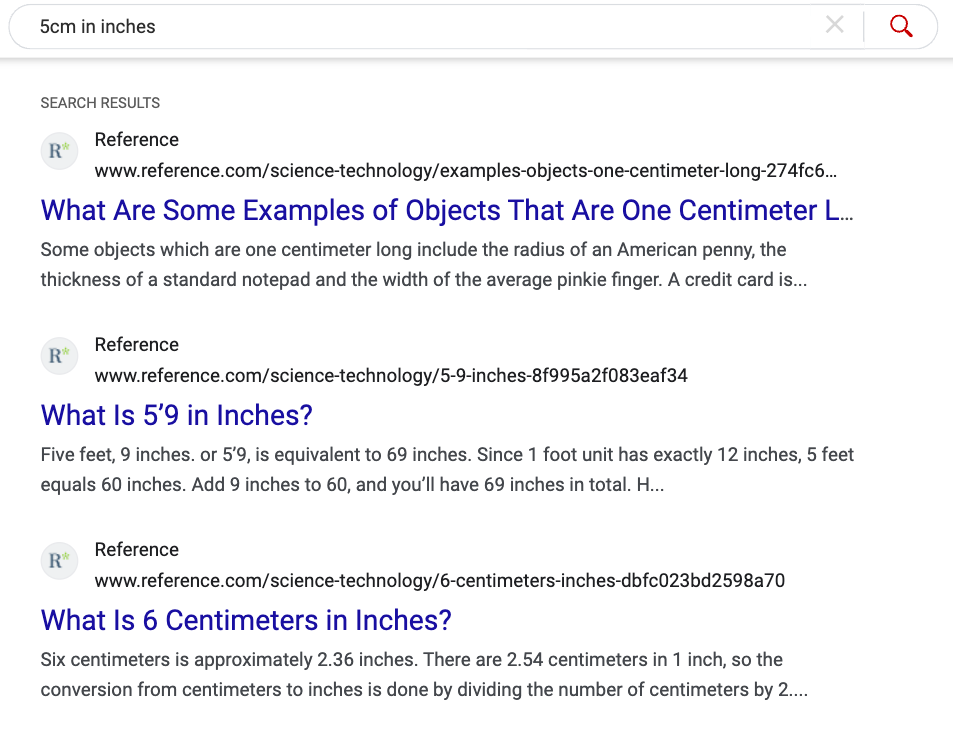This screenshot has width=953, height=735.
Task: Click the 6-centimeters-inches reference.com URL
Action: point(439,581)
